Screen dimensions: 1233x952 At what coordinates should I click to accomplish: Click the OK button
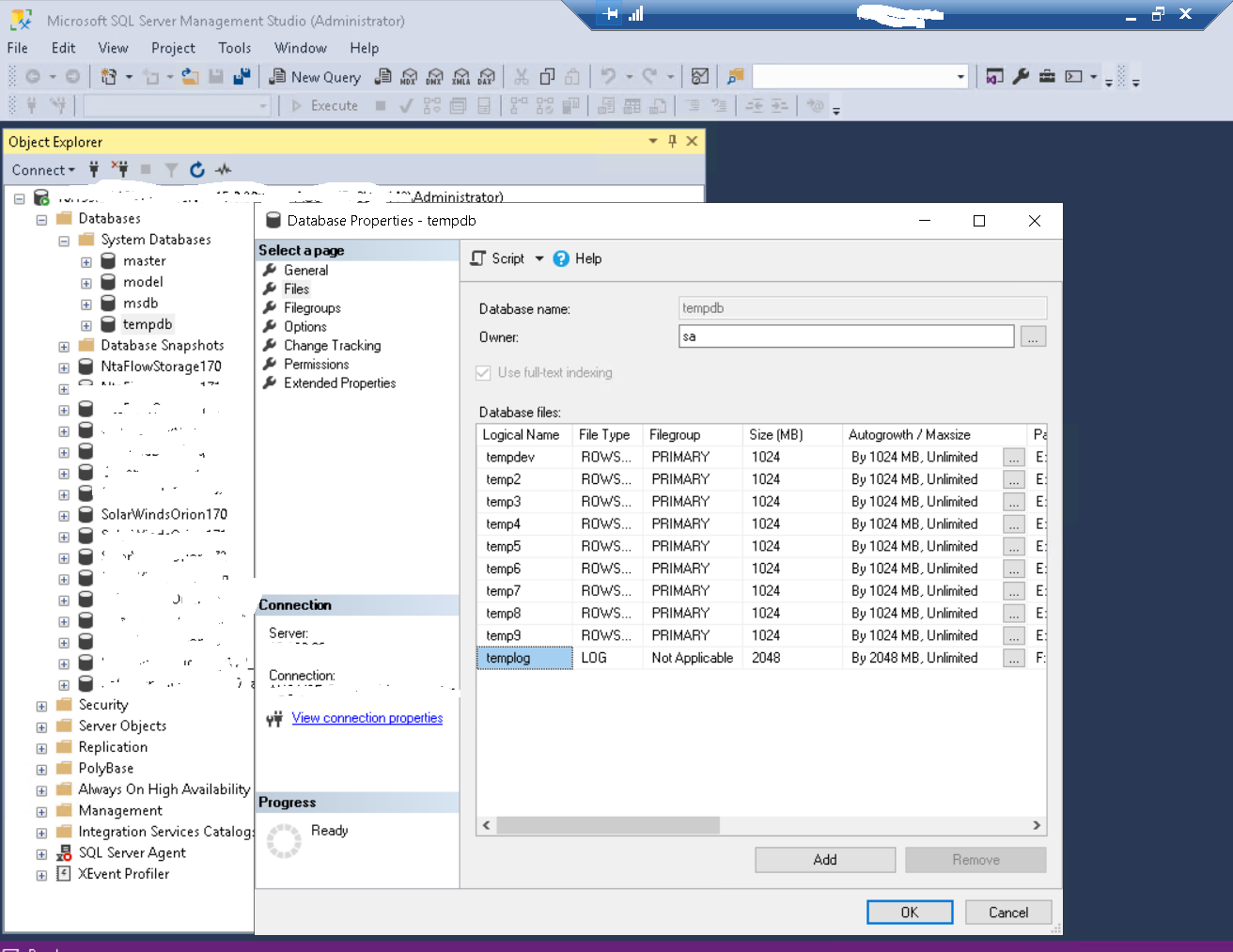[910, 913]
